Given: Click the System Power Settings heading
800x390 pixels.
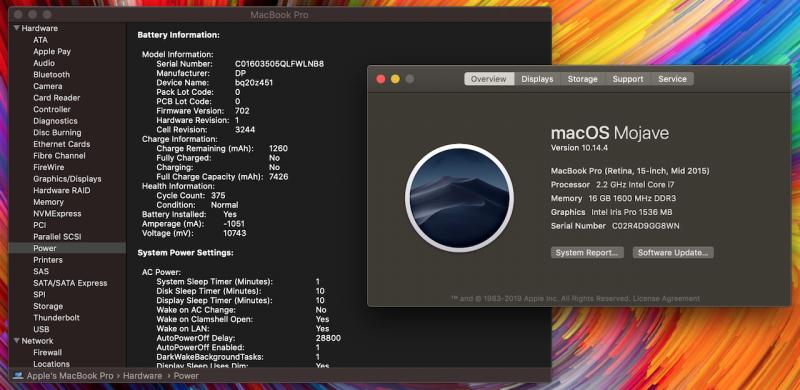Looking at the screenshot, I should coord(186,253).
